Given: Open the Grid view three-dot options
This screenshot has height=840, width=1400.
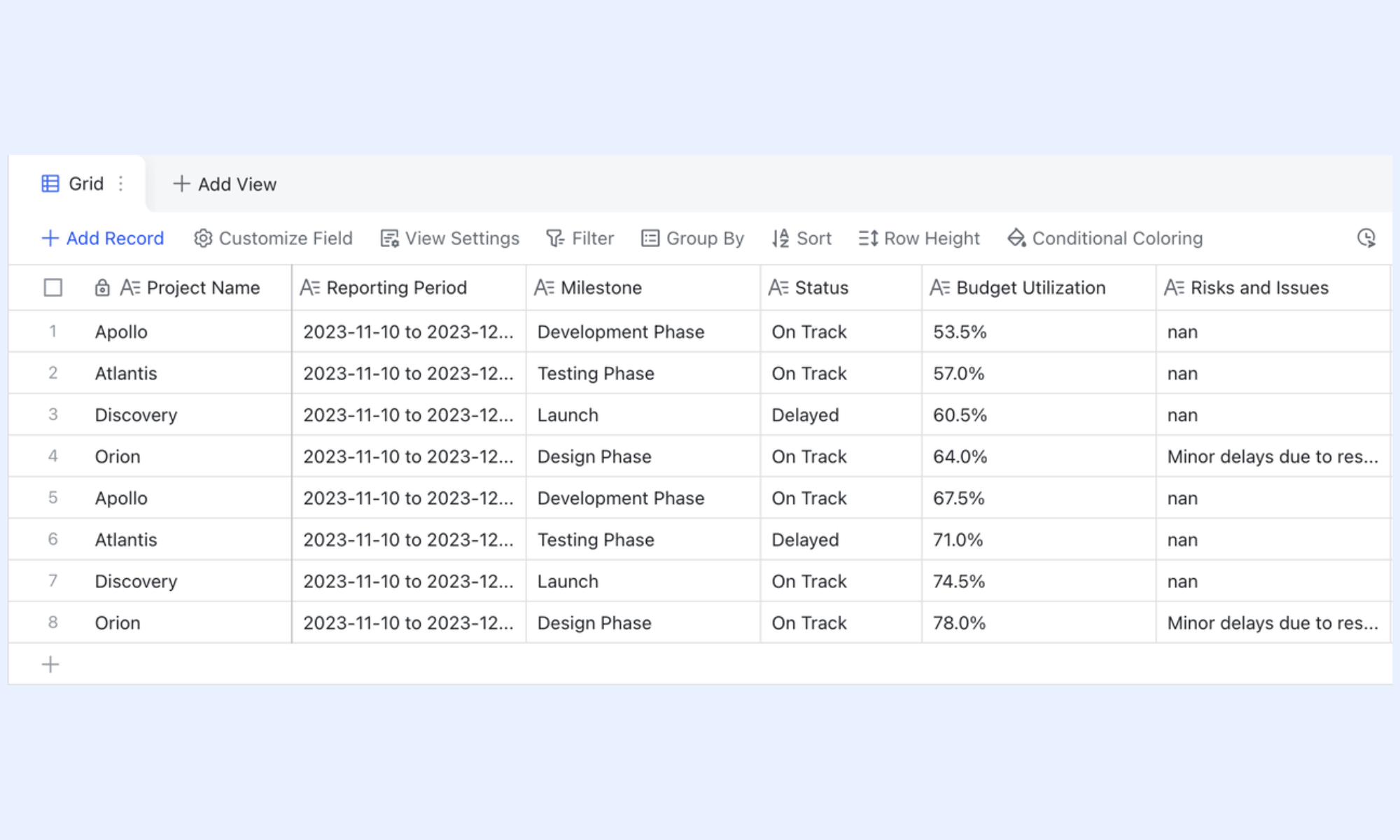Looking at the screenshot, I should click(121, 183).
